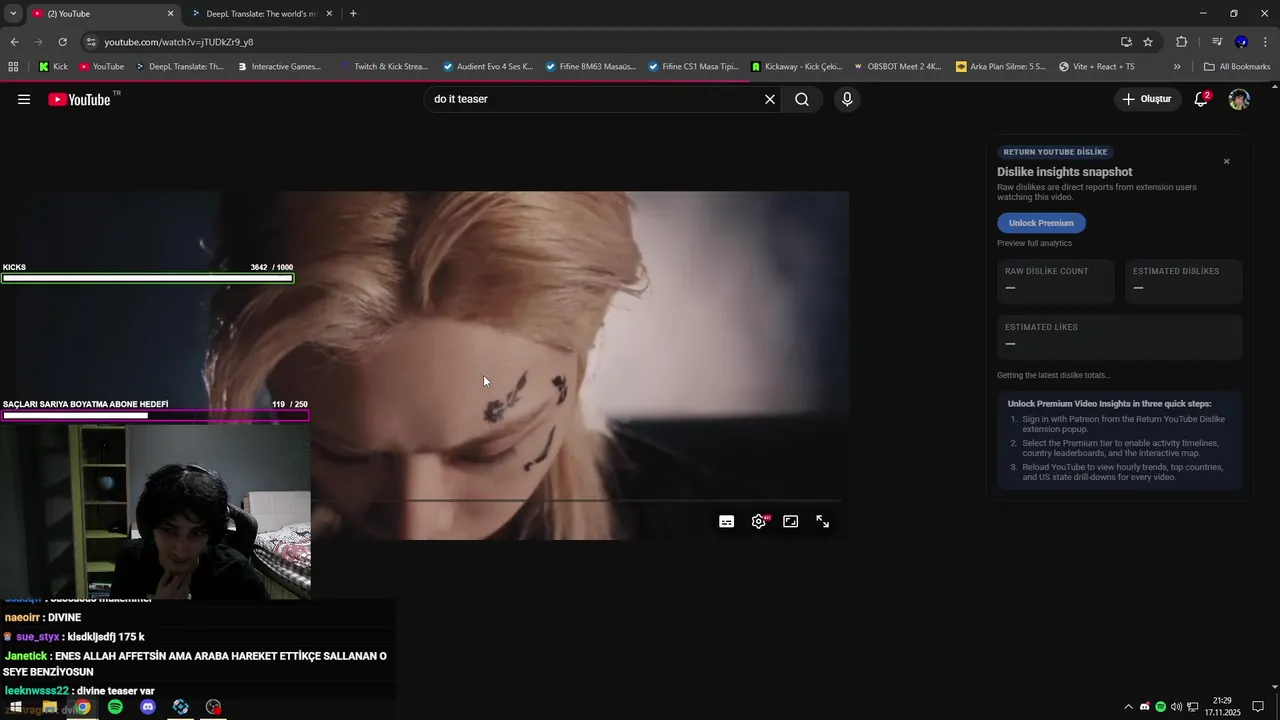Viewport: 1280px width, 720px height.
Task: Open the Kick bookmark
Action: (x=53, y=67)
